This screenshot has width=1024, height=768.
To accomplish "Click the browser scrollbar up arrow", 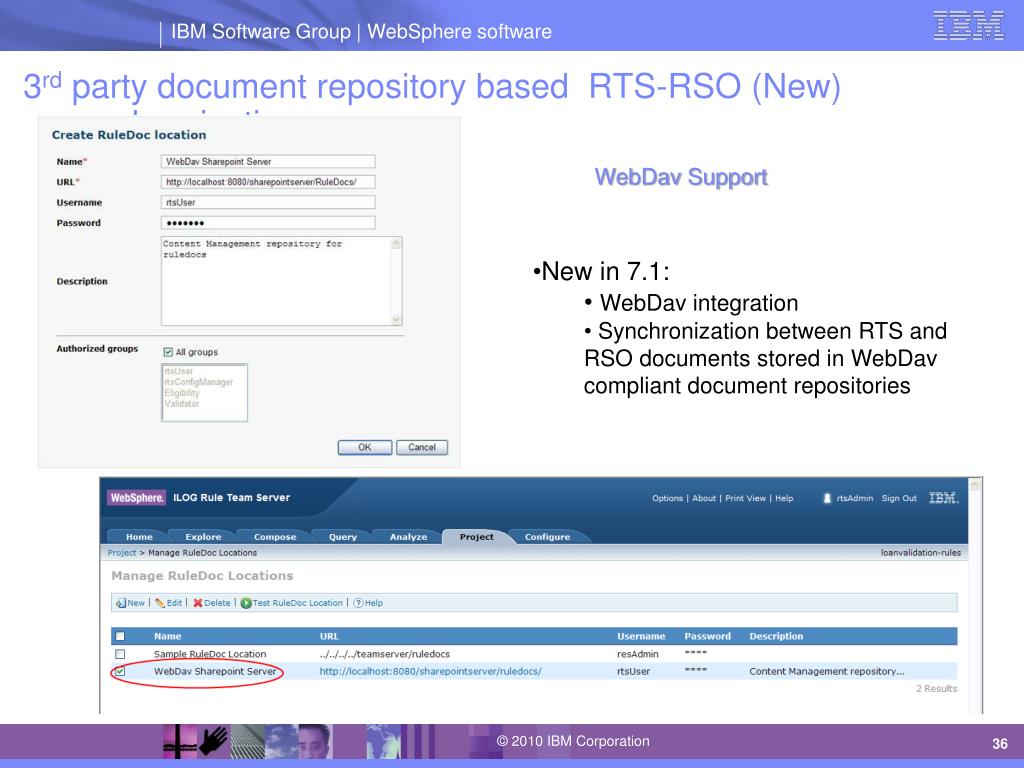I will 975,485.
